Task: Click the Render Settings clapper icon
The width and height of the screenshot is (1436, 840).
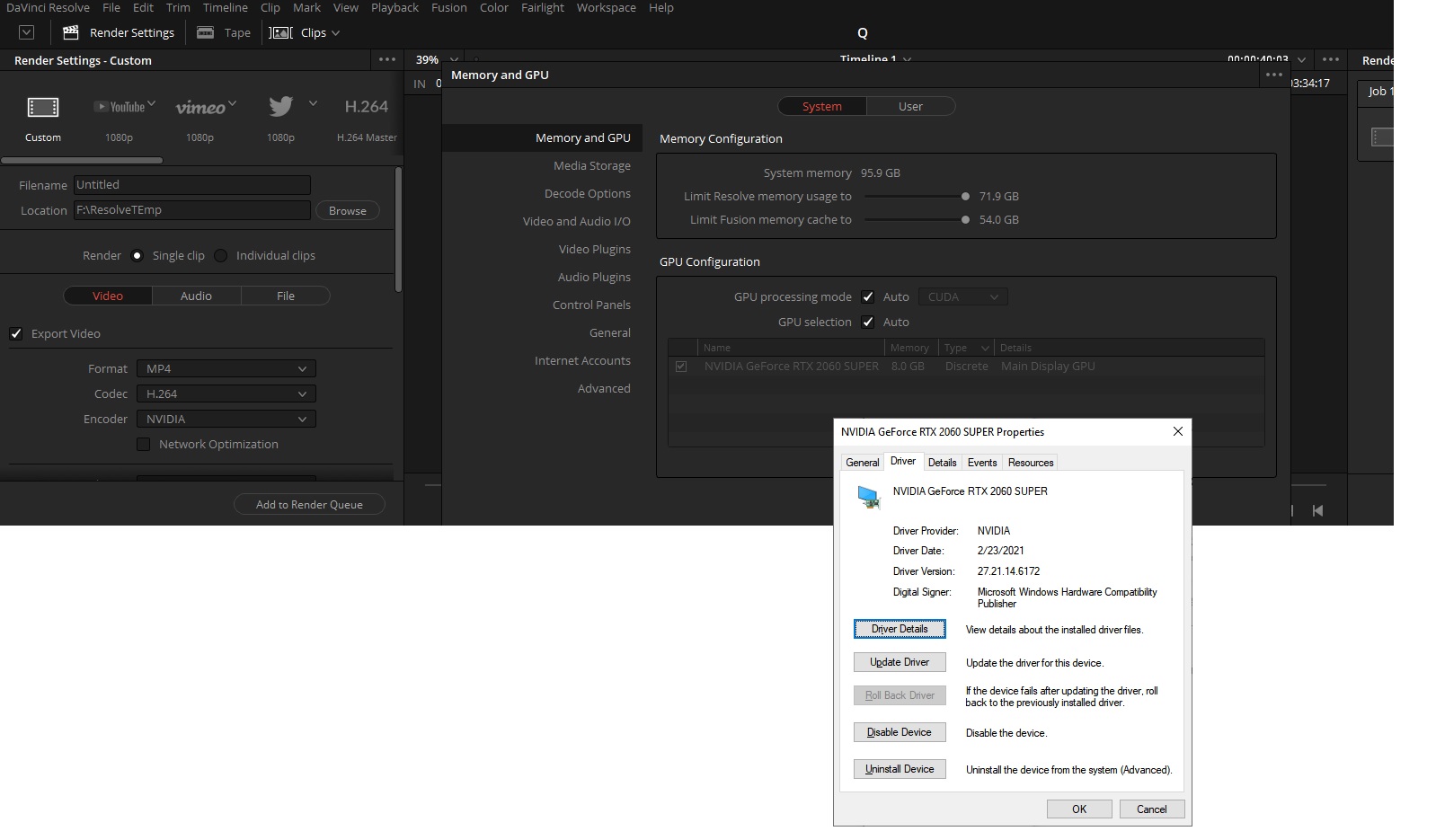Action: pos(71,32)
